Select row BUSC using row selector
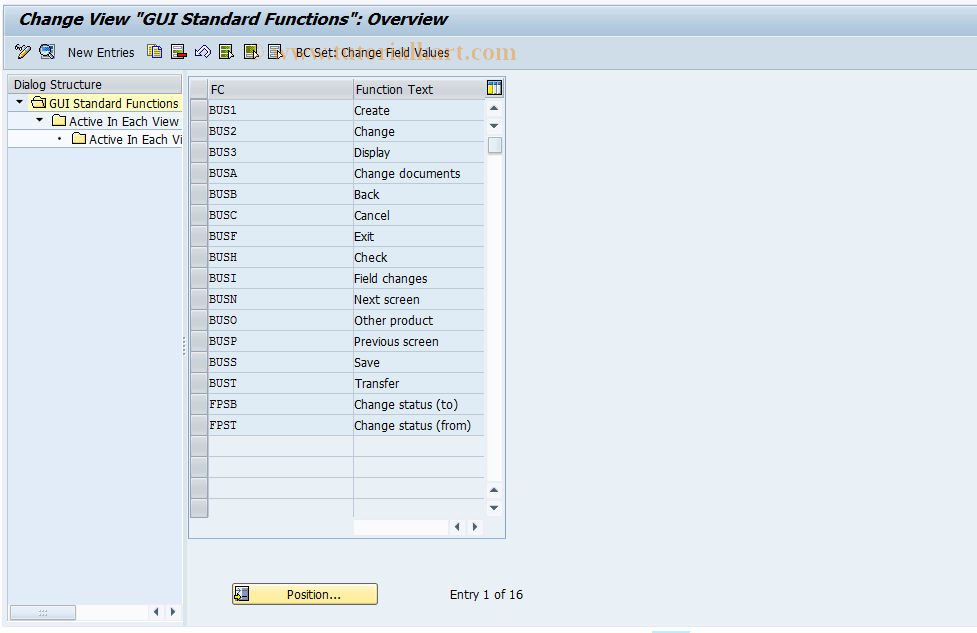 pyautogui.click(x=199, y=215)
